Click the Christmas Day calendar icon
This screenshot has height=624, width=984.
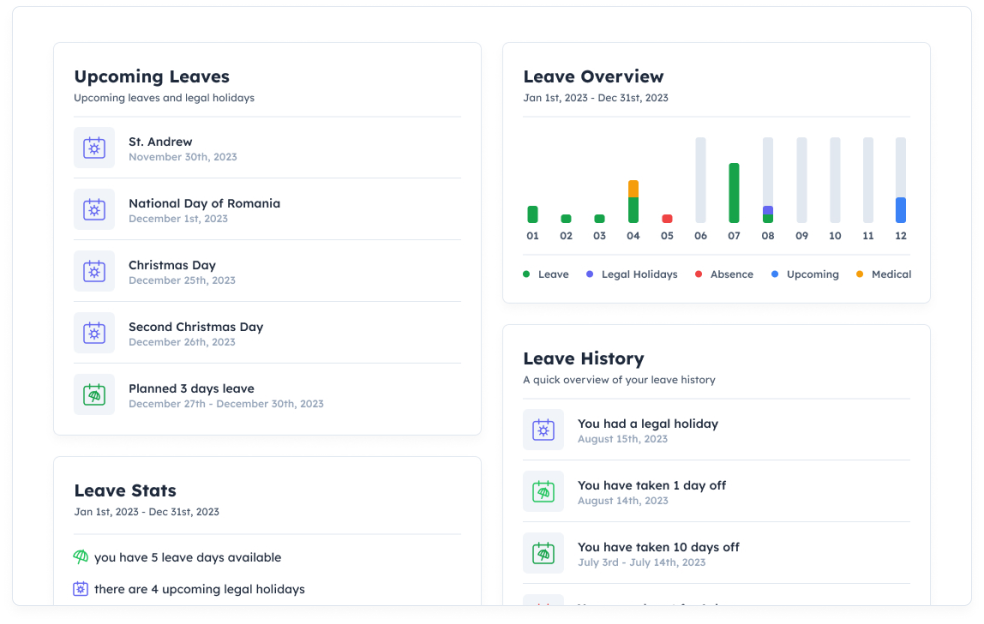click(x=94, y=272)
